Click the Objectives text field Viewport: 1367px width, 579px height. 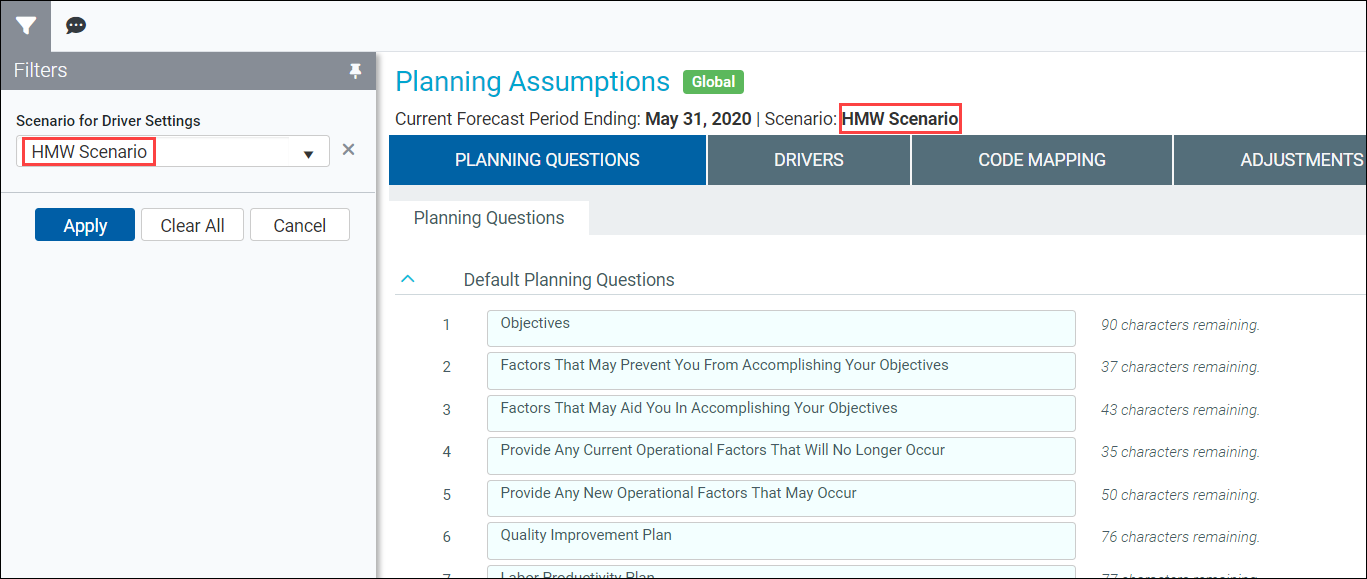[781, 328]
